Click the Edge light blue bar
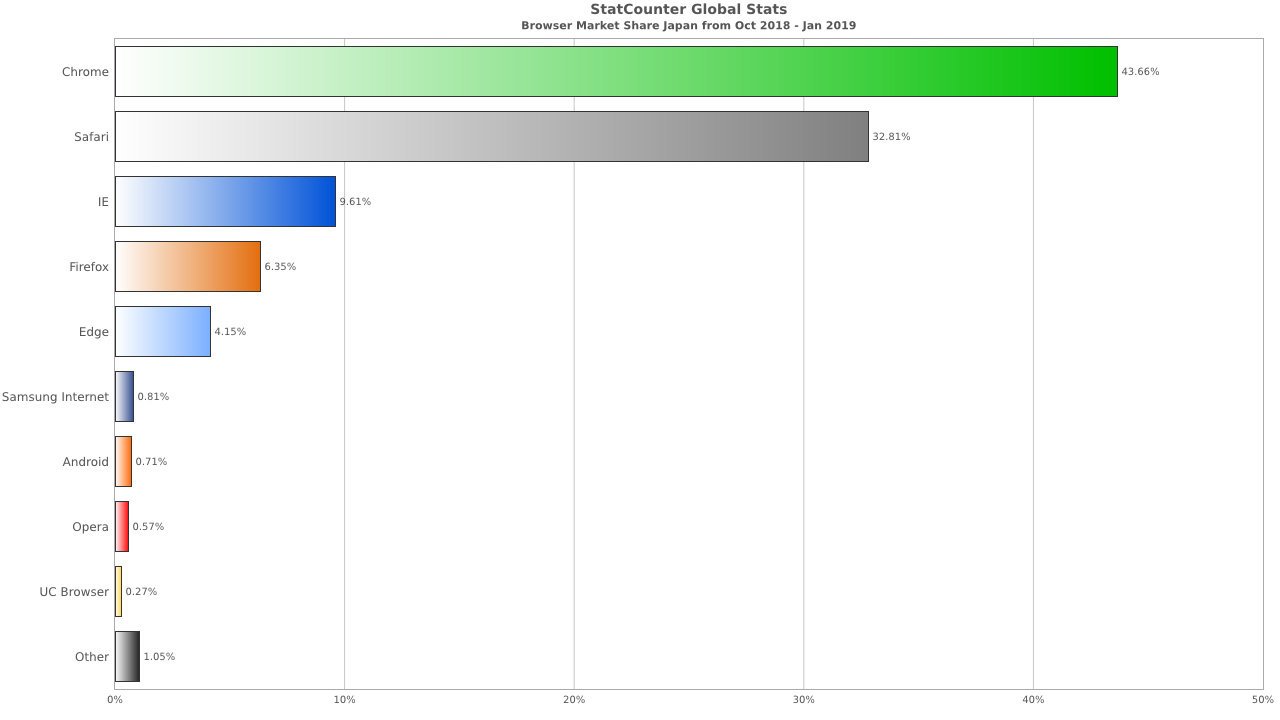The image size is (1280, 720). 163,331
